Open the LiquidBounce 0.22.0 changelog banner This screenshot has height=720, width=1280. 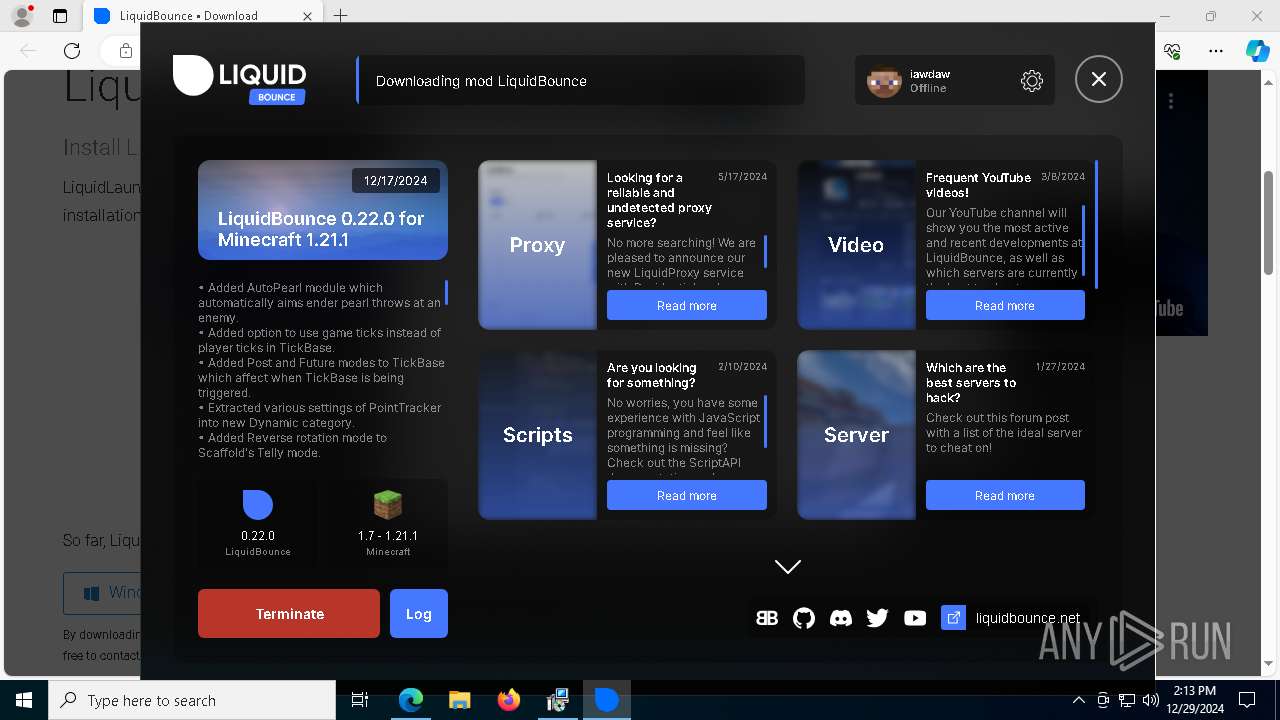[323, 210]
